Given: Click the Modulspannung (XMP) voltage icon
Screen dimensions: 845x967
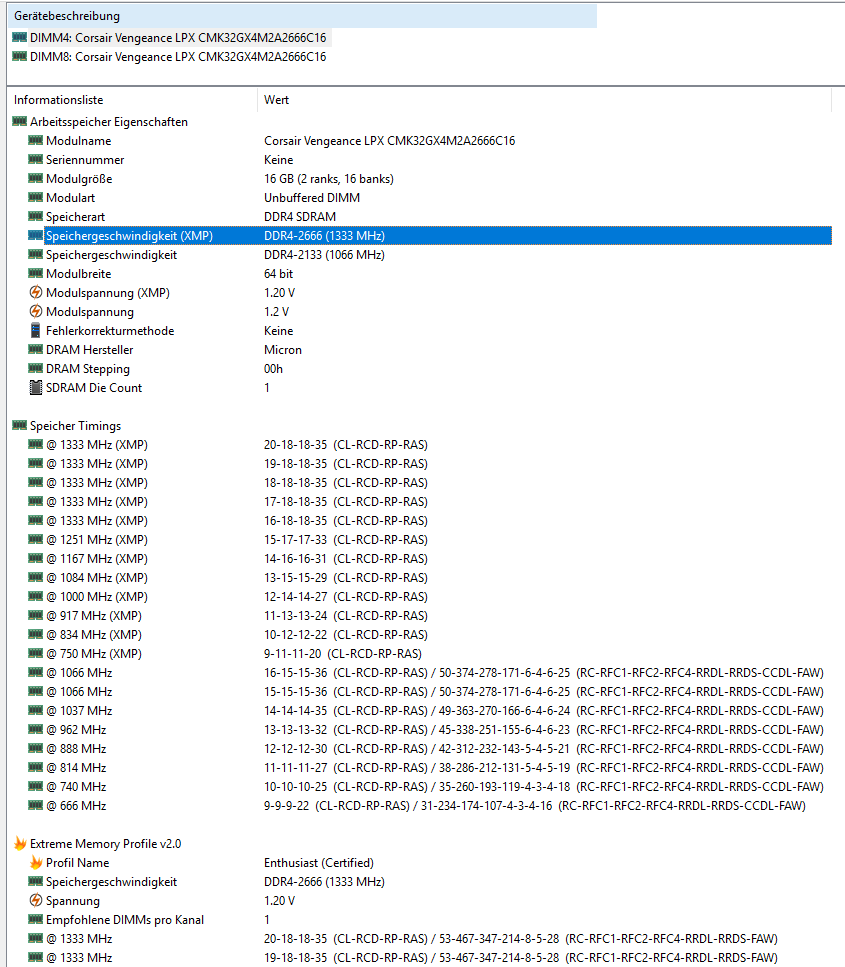Looking at the screenshot, I should click(36, 292).
